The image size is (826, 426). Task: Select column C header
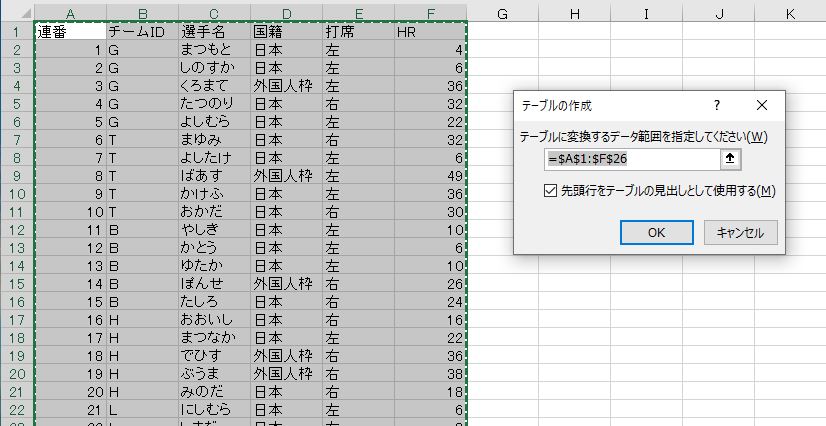pos(214,14)
